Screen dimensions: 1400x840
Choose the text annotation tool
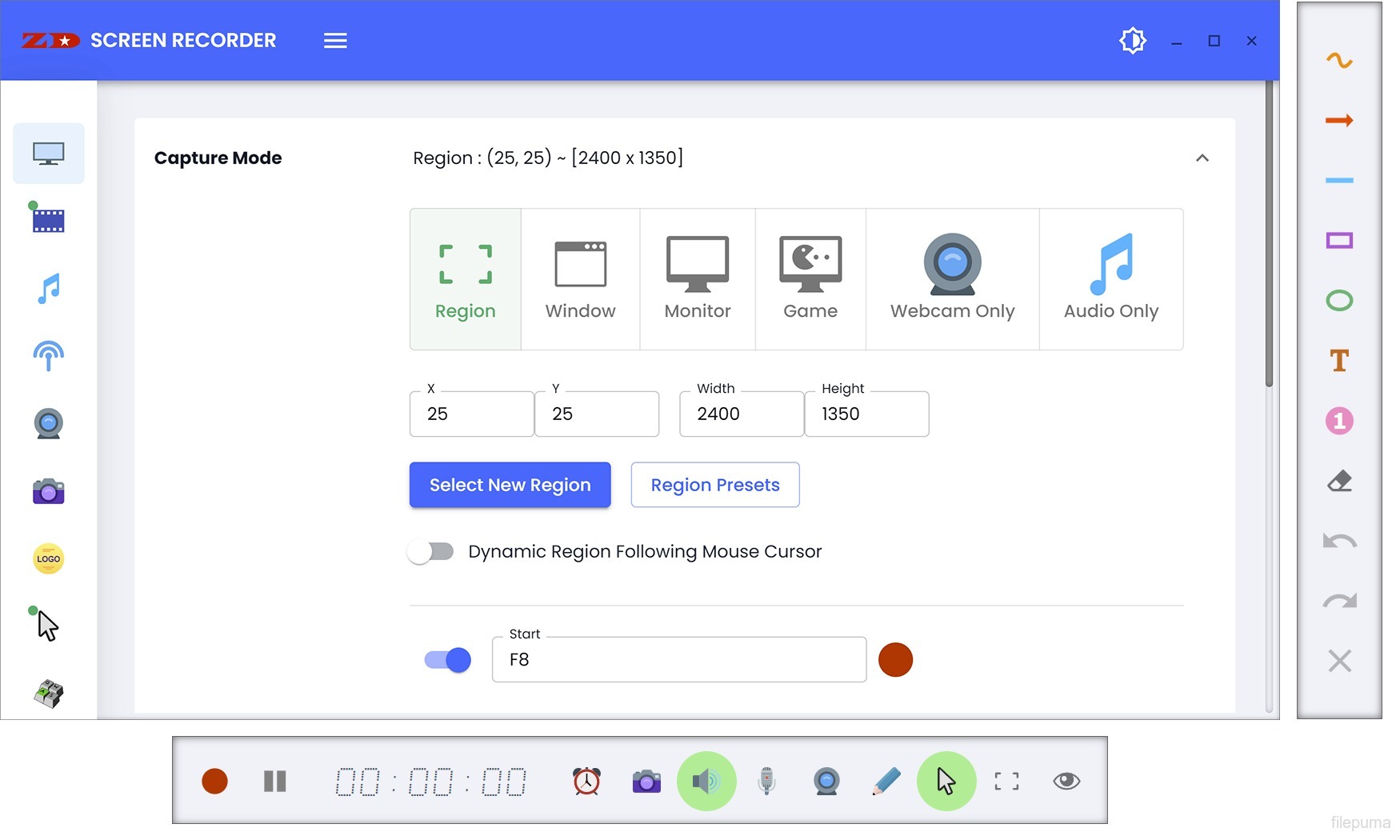[x=1339, y=361]
